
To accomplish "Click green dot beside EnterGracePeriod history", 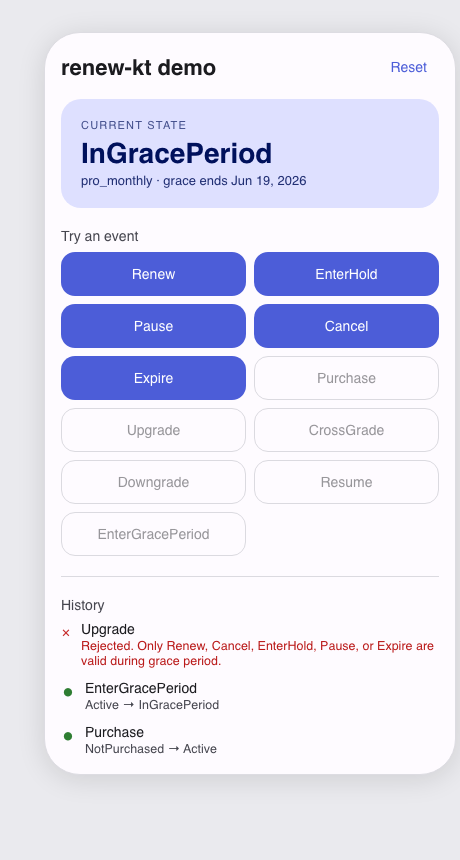I will [x=68, y=692].
